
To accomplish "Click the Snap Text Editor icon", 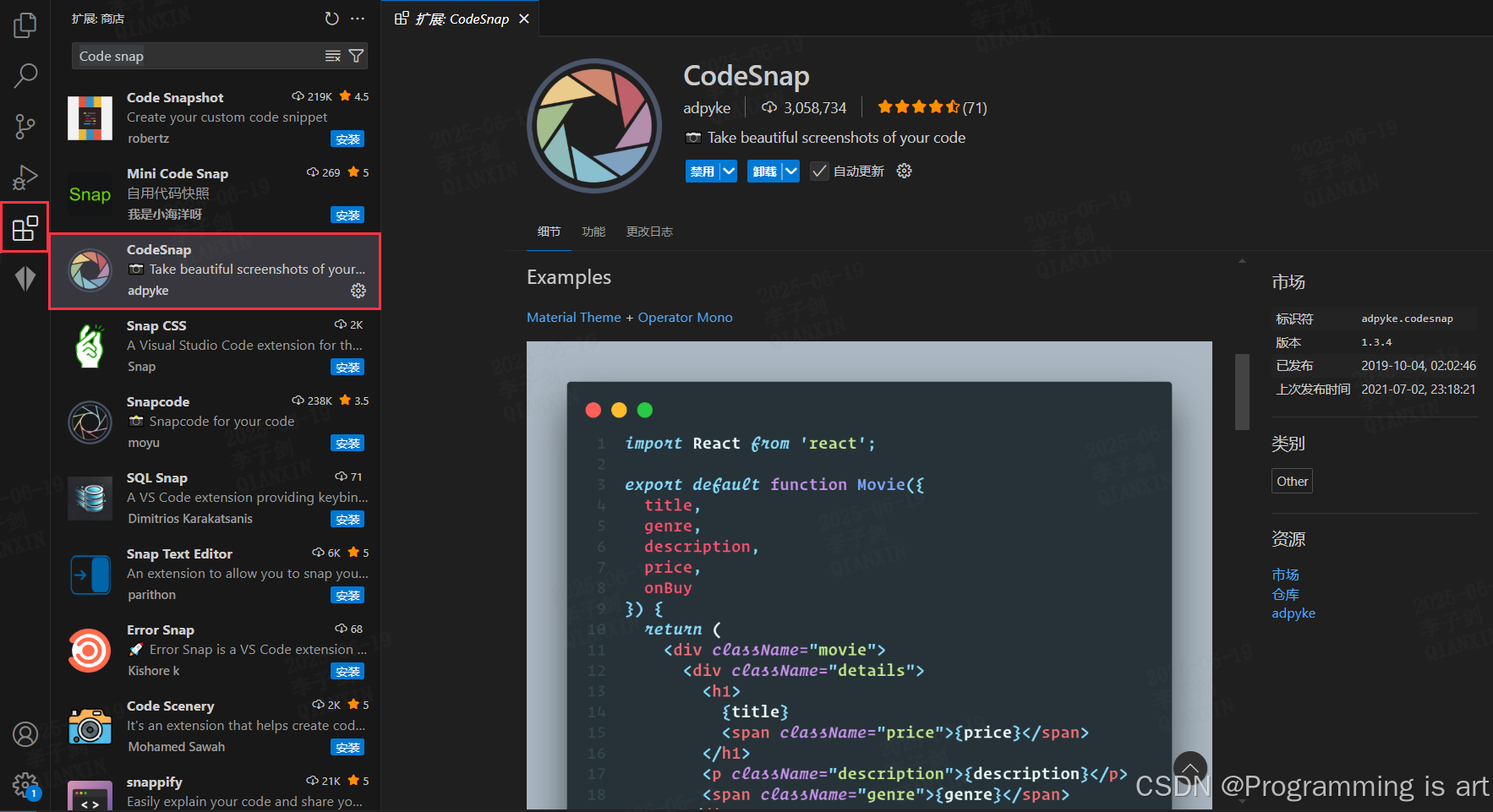I will tap(90, 575).
